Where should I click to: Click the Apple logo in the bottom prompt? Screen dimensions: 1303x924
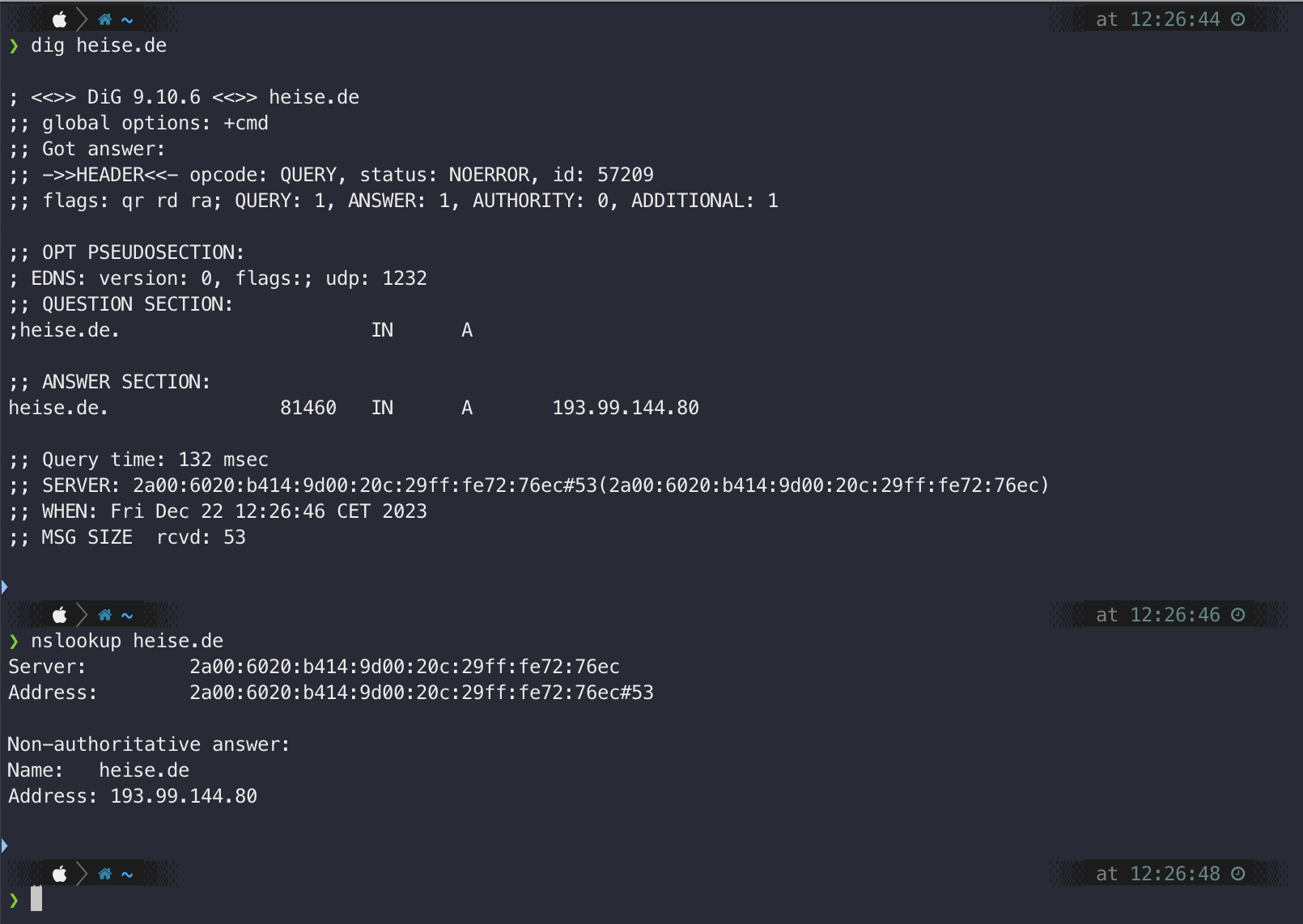tap(60, 874)
